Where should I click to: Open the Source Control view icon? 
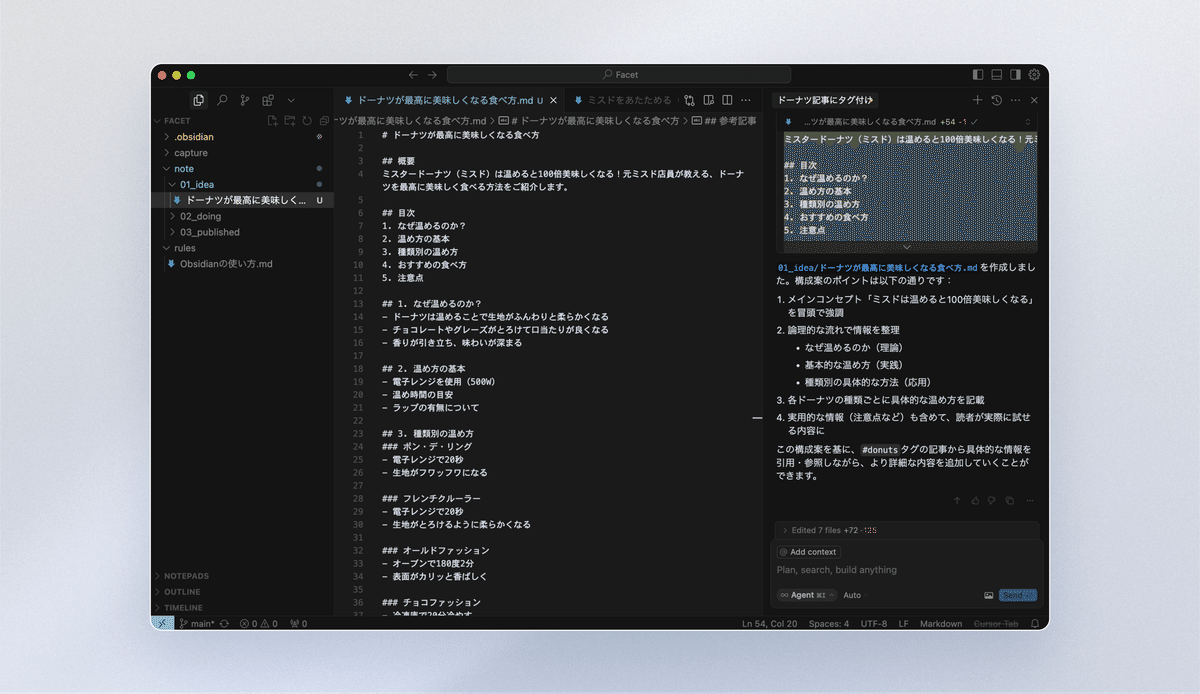pyautogui.click(x=244, y=100)
